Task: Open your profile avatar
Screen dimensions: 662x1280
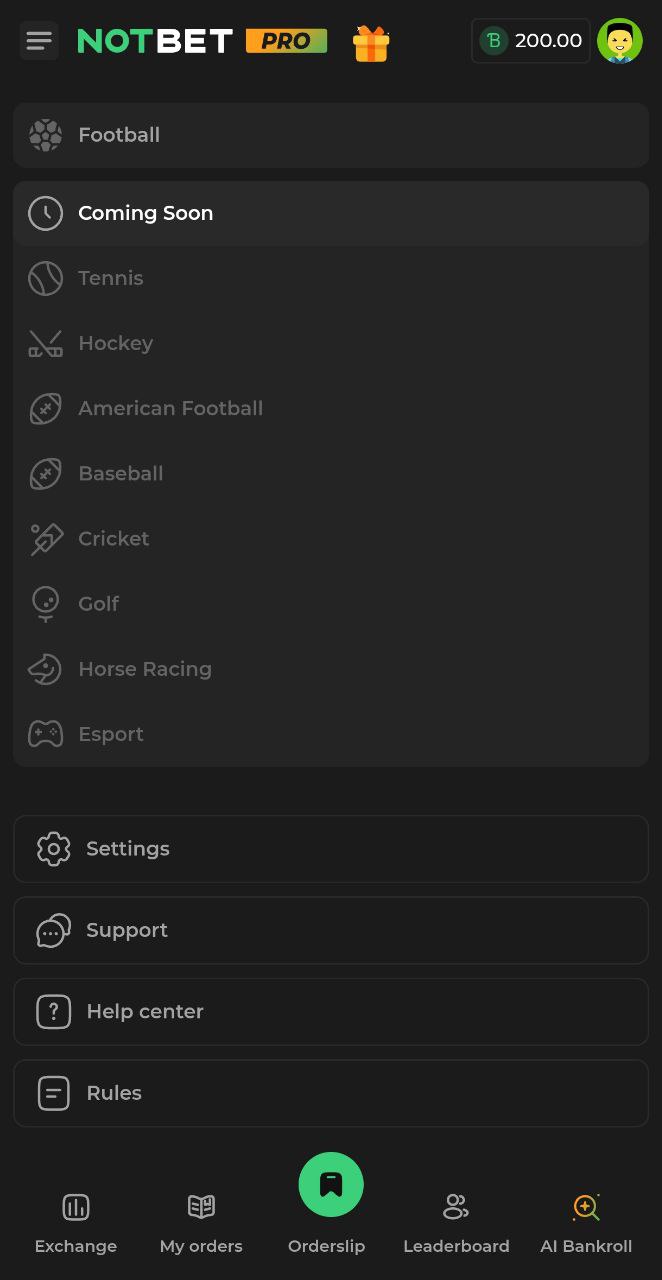Action: point(620,41)
